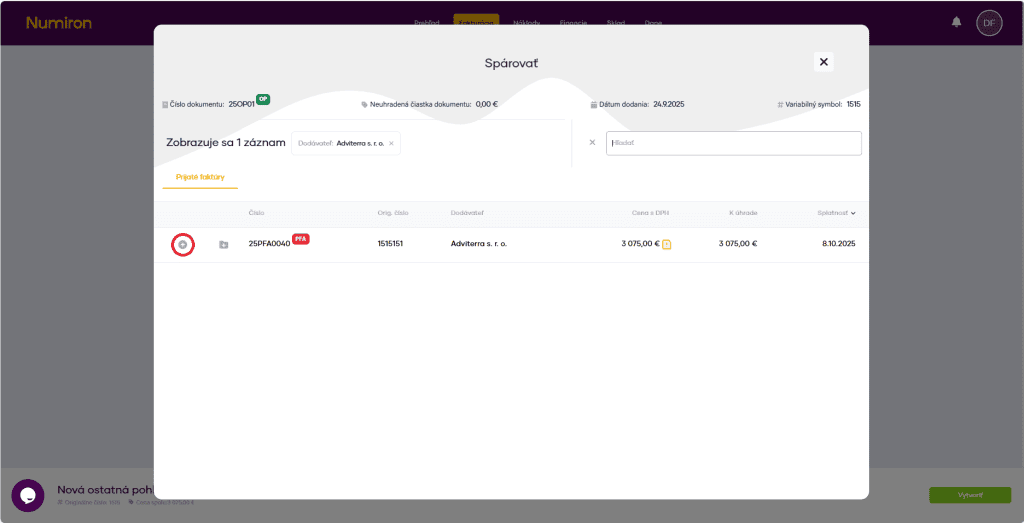The height and width of the screenshot is (523, 1024).
Task: Remove the Adviterra s. r. o. supplier filter
Action: (x=391, y=143)
